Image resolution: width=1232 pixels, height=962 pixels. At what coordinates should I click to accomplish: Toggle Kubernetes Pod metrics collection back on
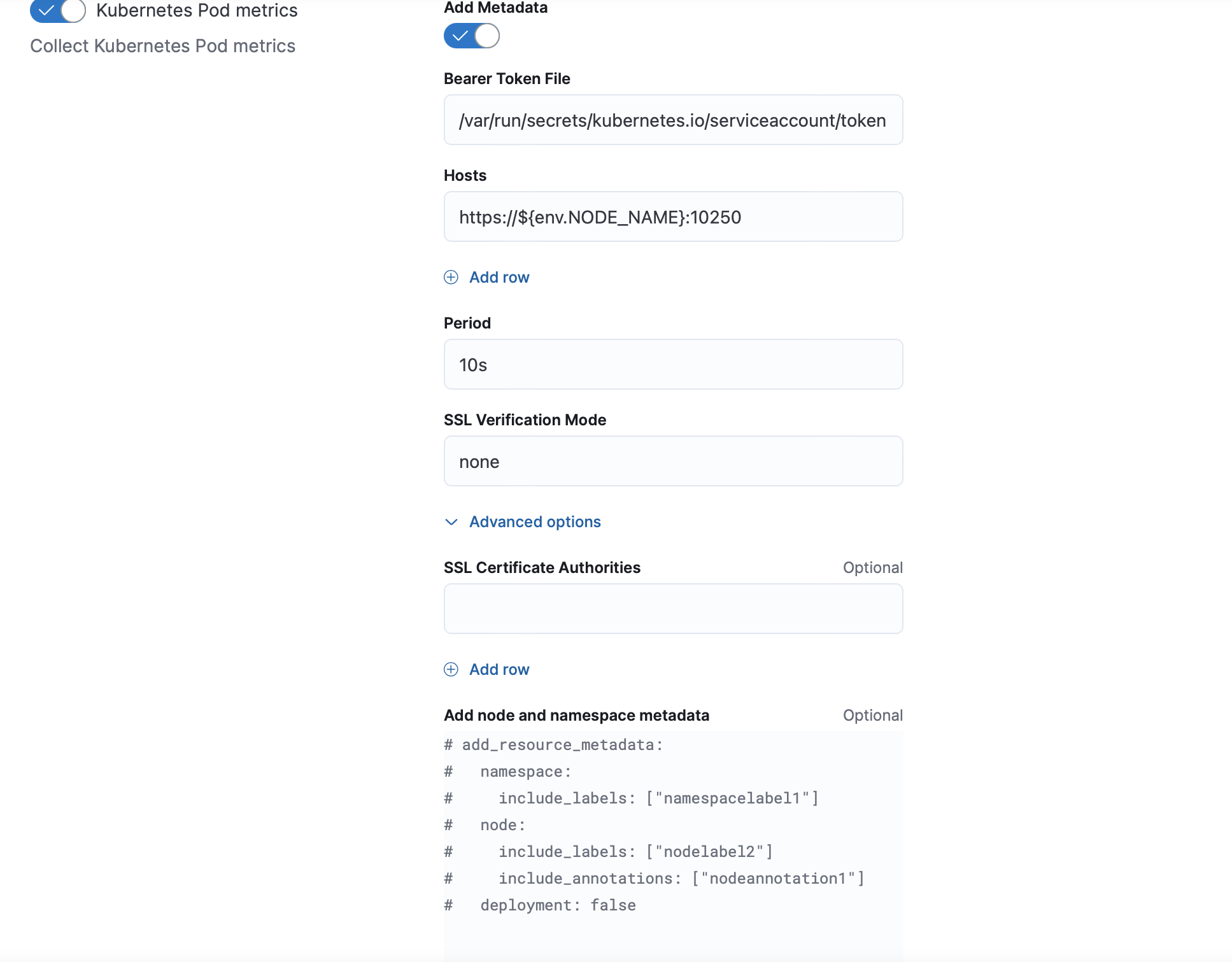click(x=57, y=11)
